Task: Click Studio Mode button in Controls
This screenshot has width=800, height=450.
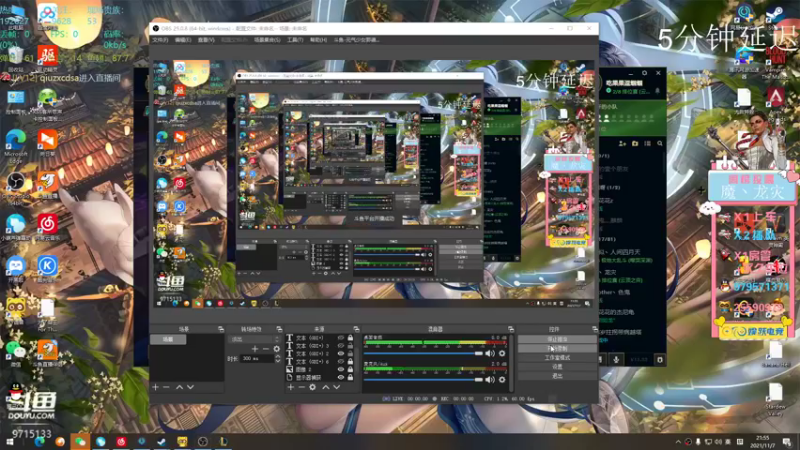Action: [x=557, y=358]
